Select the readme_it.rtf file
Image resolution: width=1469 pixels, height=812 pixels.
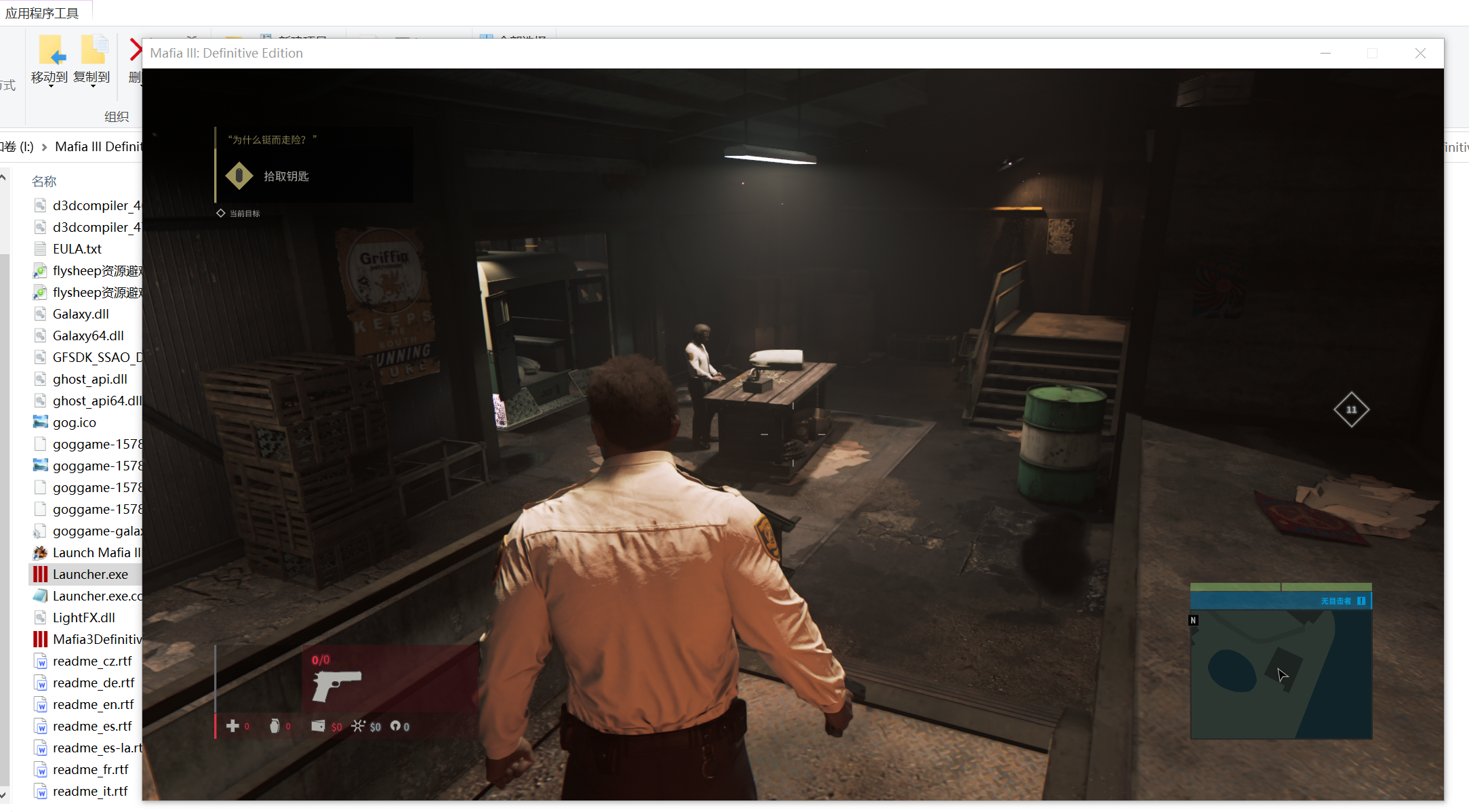(x=81, y=791)
